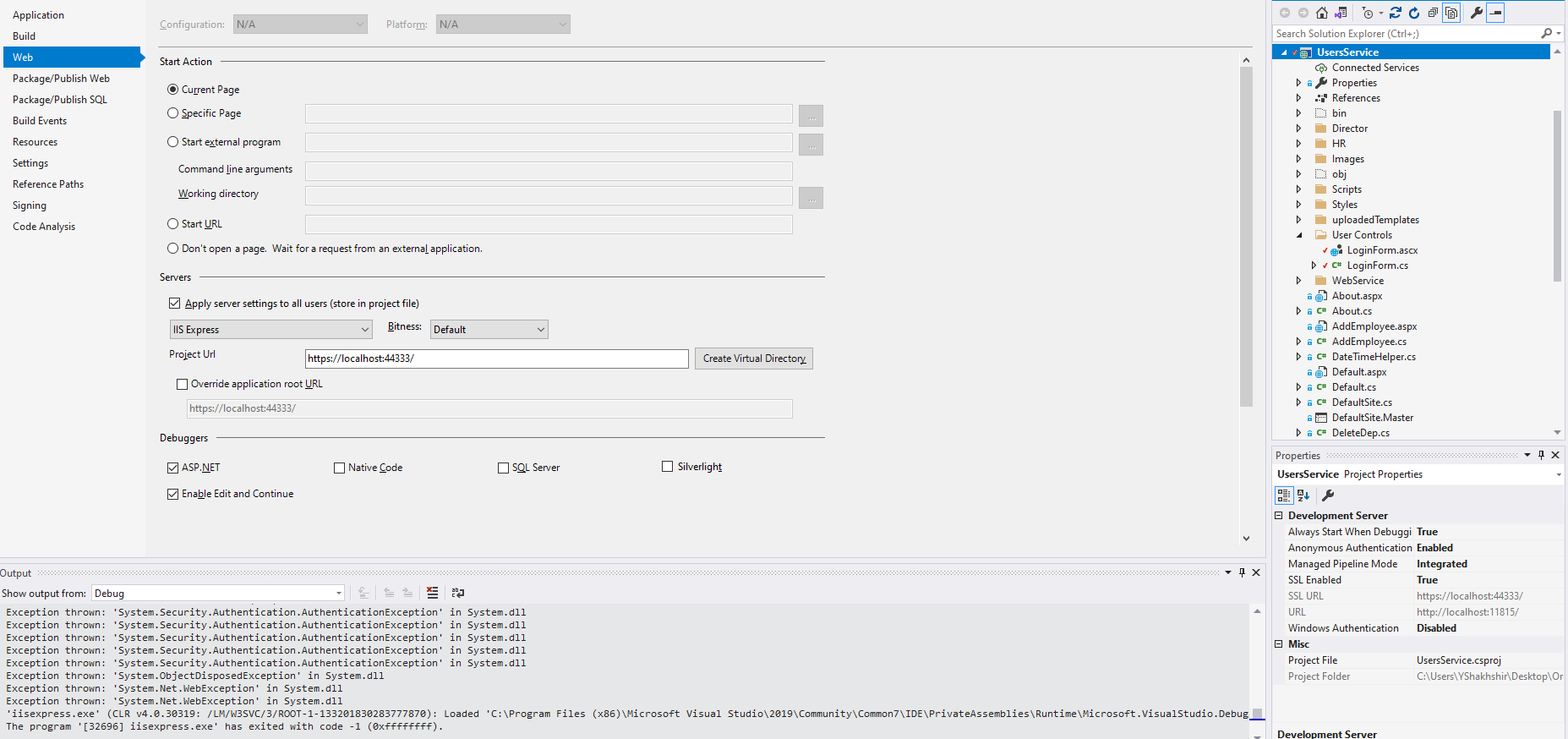
Task: Toggle the ASP.NET debugger checkbox
Action: 172,468
